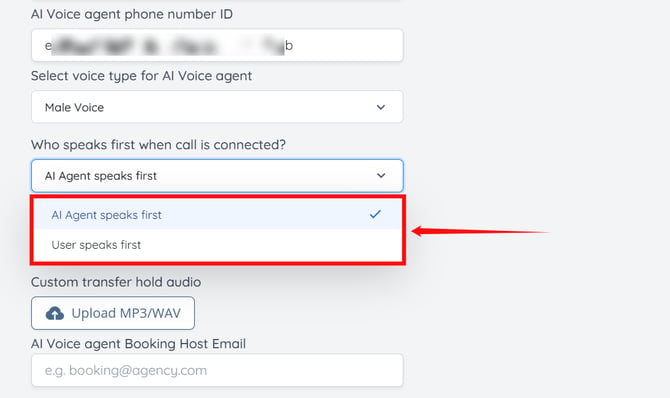Click the chevron arrow in speaks-first dropdown
Screen dimensions: 670x398
coord(381,175)
